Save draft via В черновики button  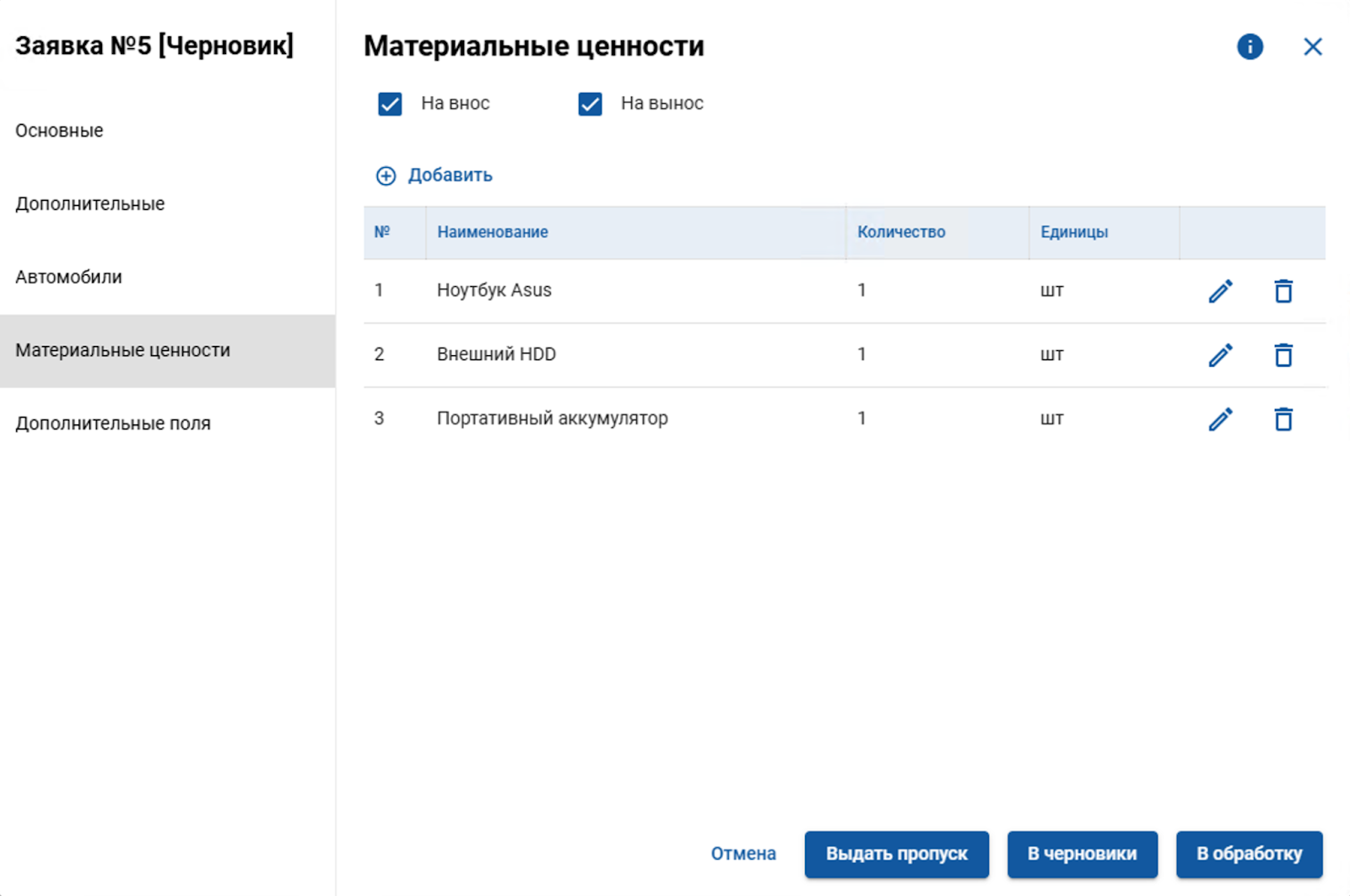tap(1083, 854)
